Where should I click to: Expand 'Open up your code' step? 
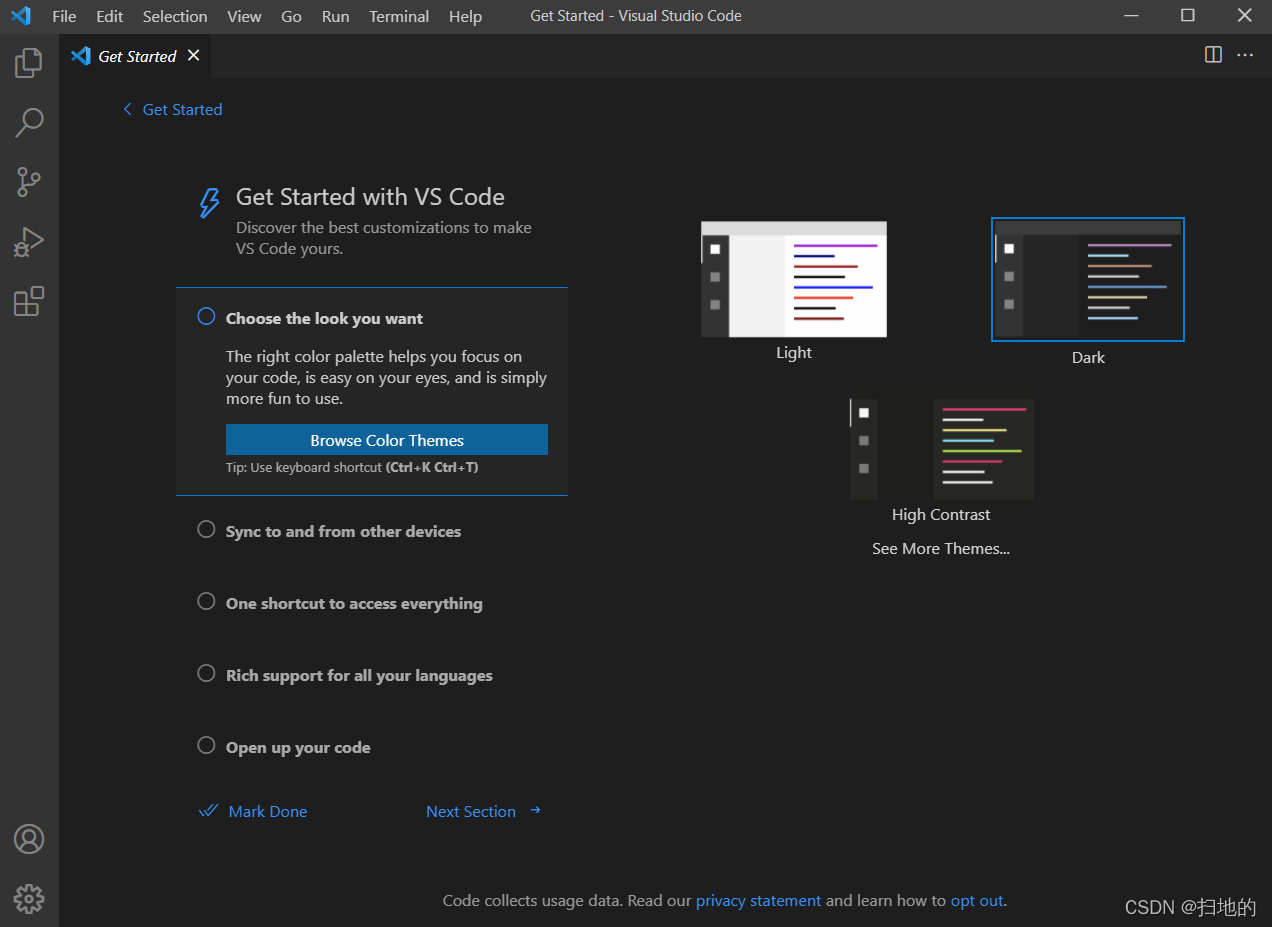tap(298, 747)
